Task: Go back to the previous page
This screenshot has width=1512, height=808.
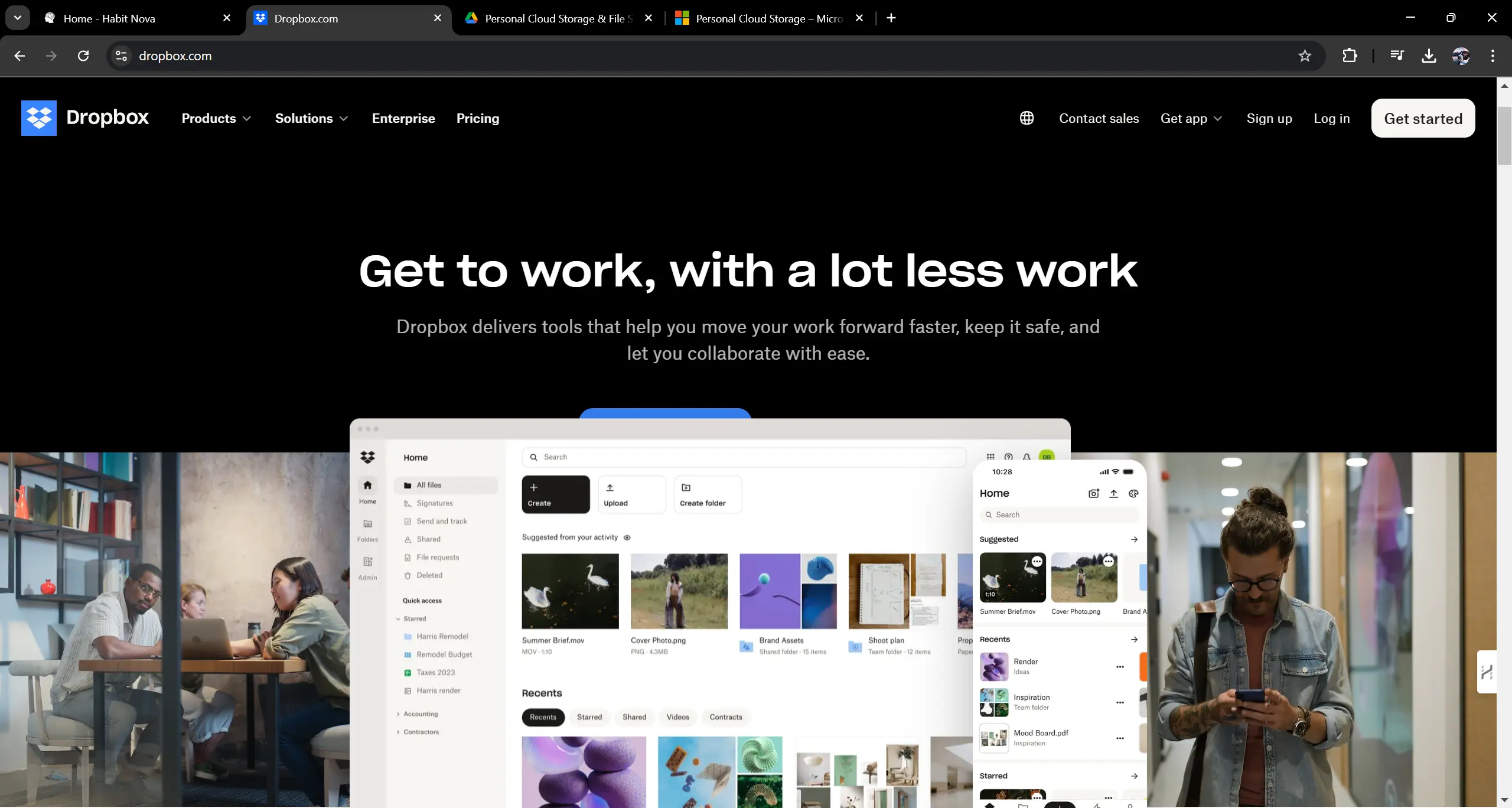Action: 19,56
